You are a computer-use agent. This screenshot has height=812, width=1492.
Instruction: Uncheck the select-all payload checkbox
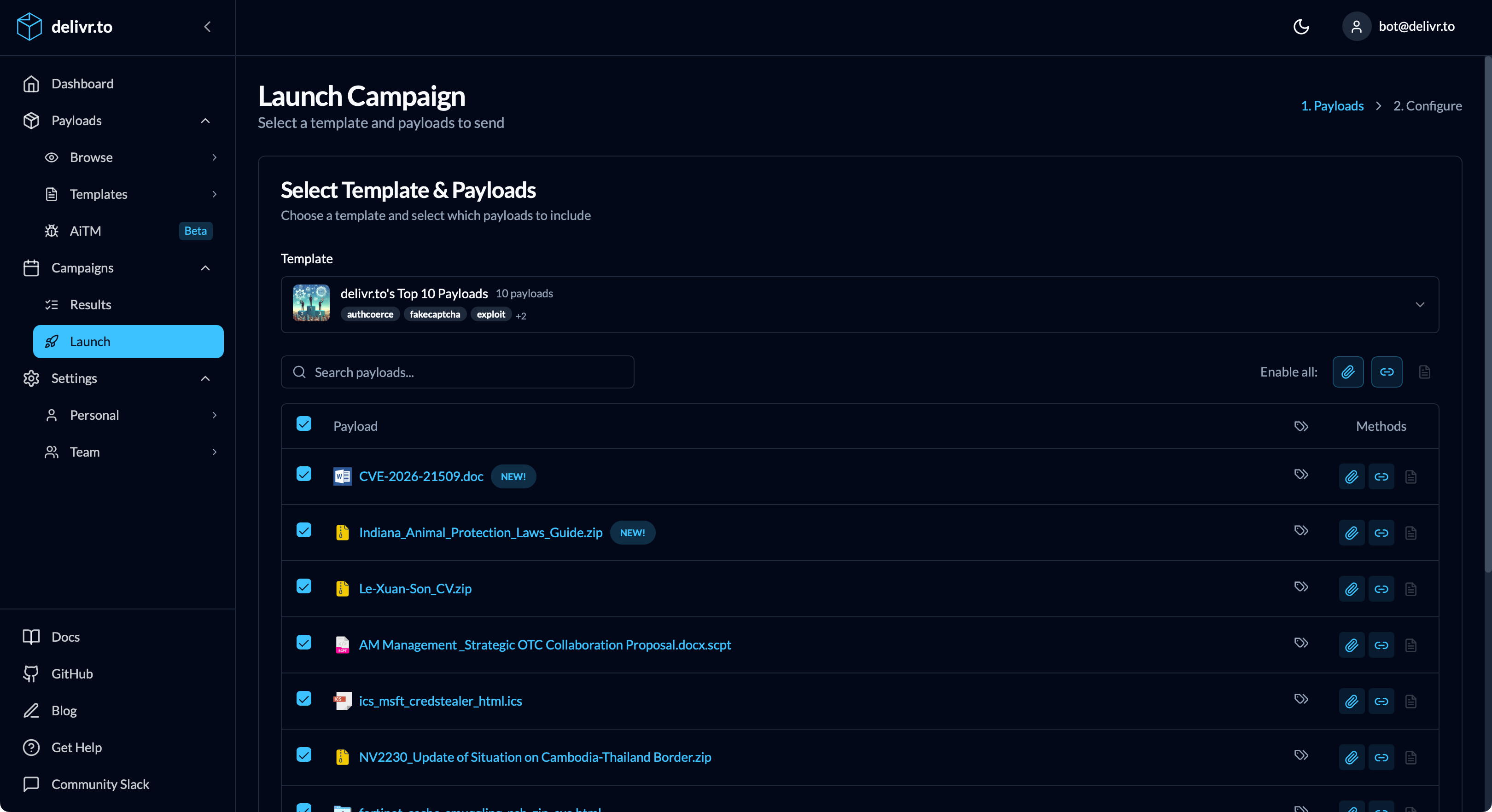pos(304,423)
